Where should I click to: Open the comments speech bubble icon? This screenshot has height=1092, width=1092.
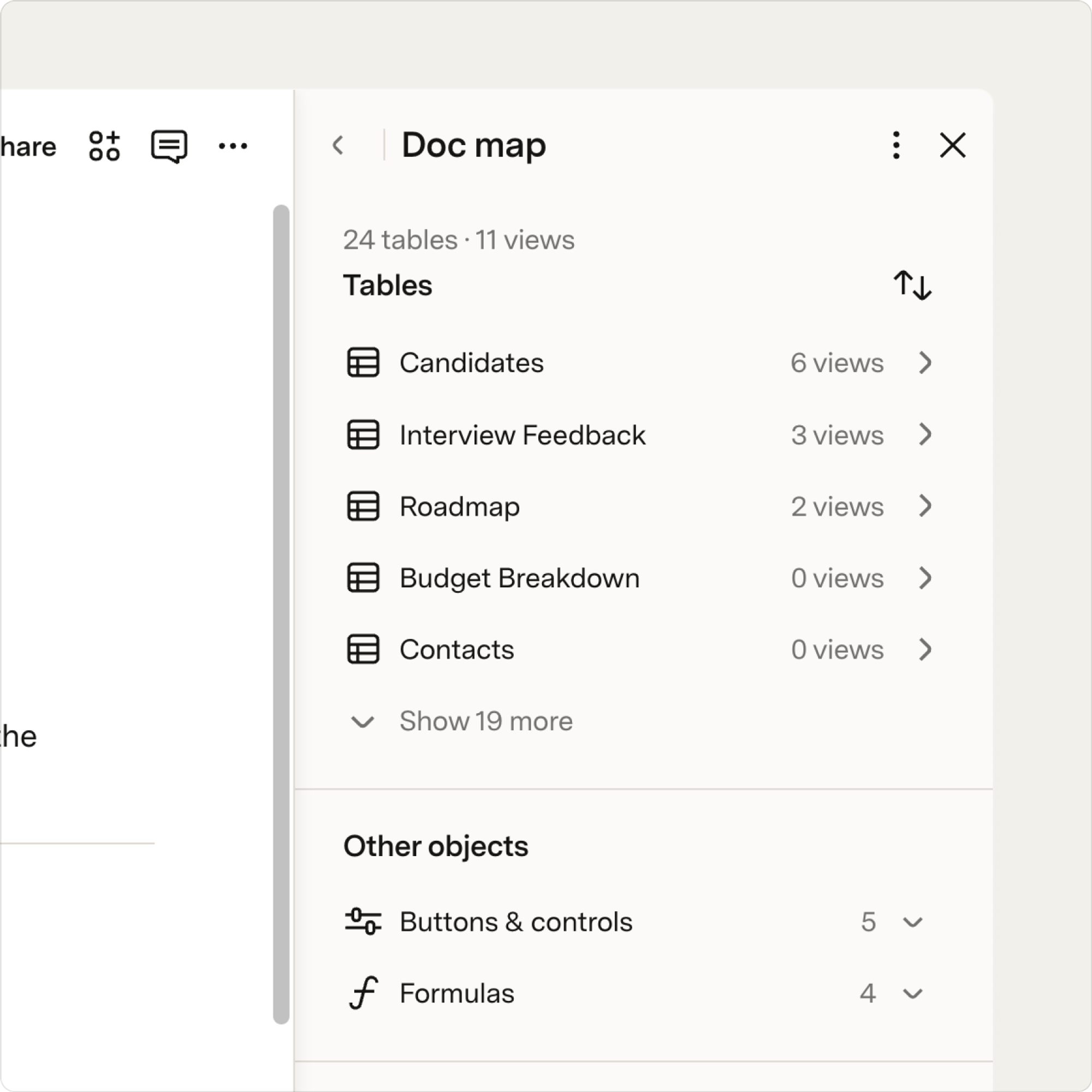pyautogui.click(x=169, y=146)
